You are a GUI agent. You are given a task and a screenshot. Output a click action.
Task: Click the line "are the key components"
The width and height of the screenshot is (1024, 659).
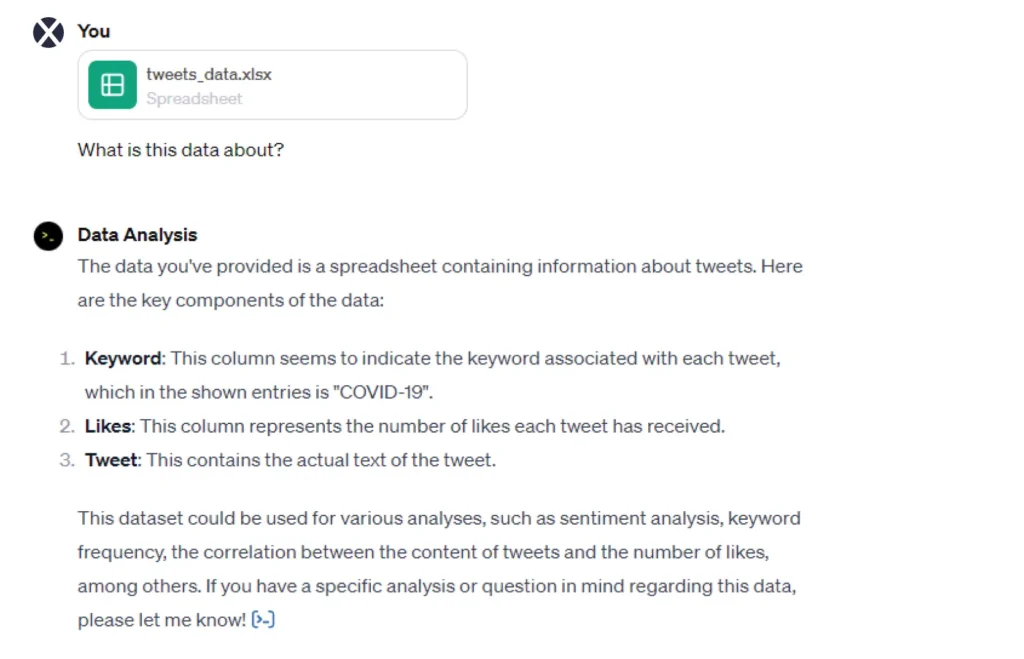230,300
